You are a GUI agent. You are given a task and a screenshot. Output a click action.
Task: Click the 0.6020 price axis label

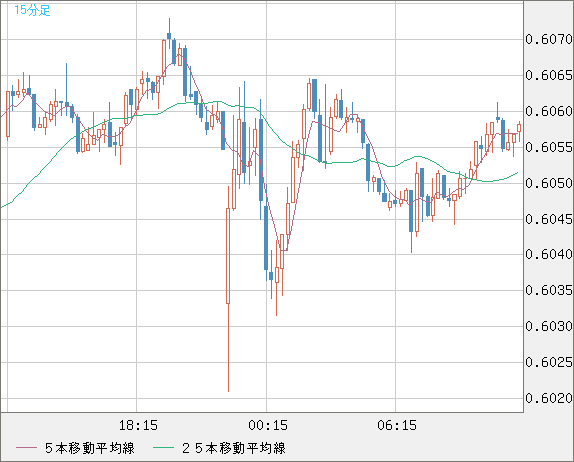(x=549, y=398)
